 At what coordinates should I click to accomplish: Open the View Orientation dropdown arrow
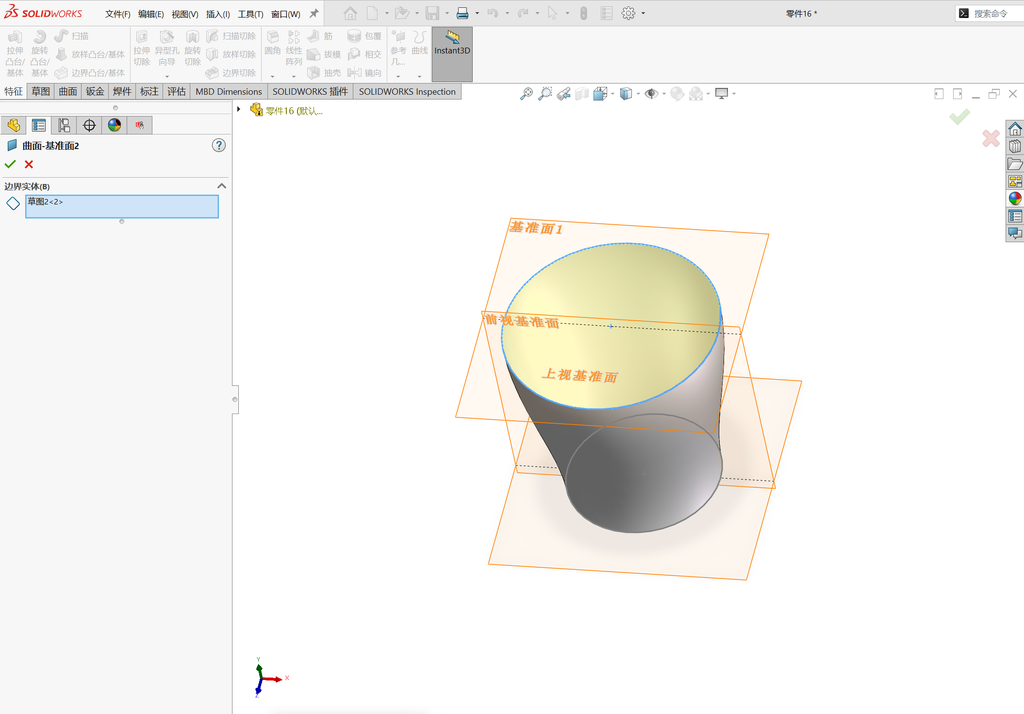[613, 94]
